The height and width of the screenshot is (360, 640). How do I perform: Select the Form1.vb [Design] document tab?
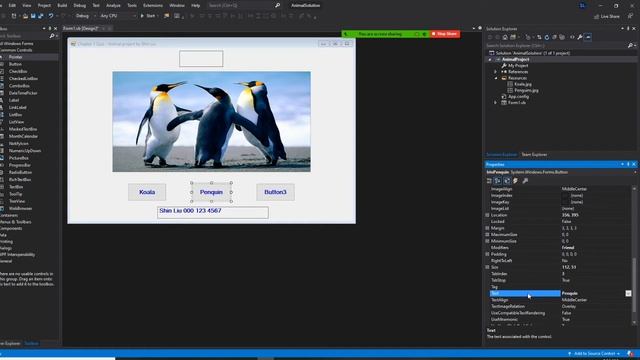click(81, 29)
